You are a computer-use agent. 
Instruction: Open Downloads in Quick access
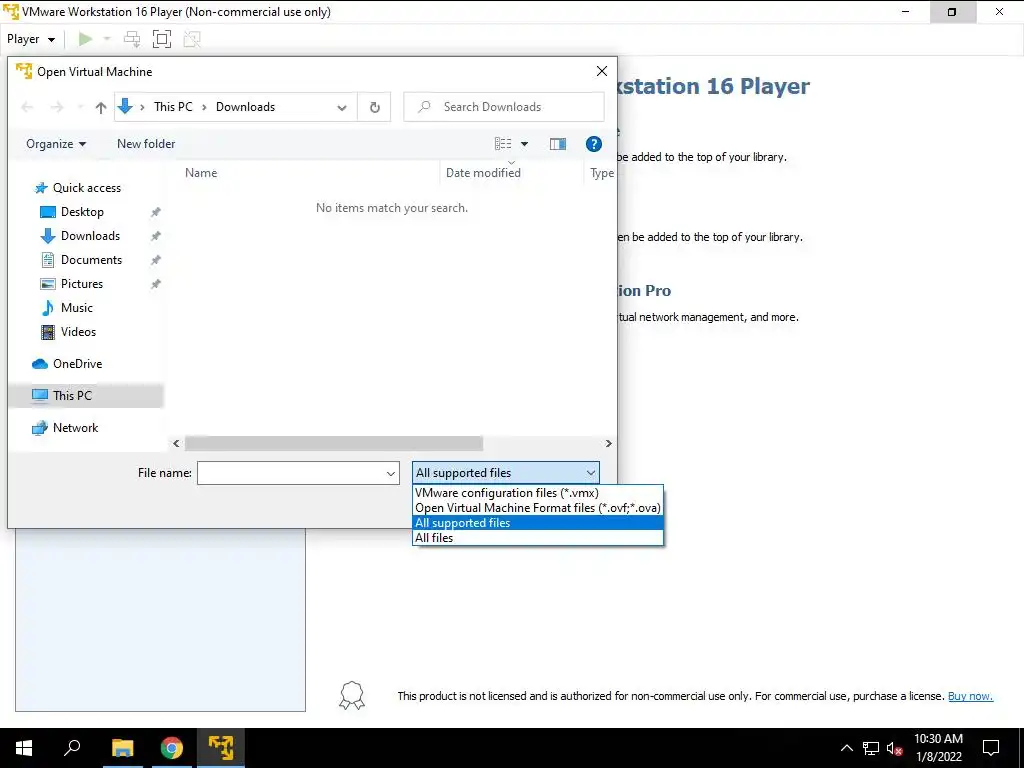pos(90,236)
